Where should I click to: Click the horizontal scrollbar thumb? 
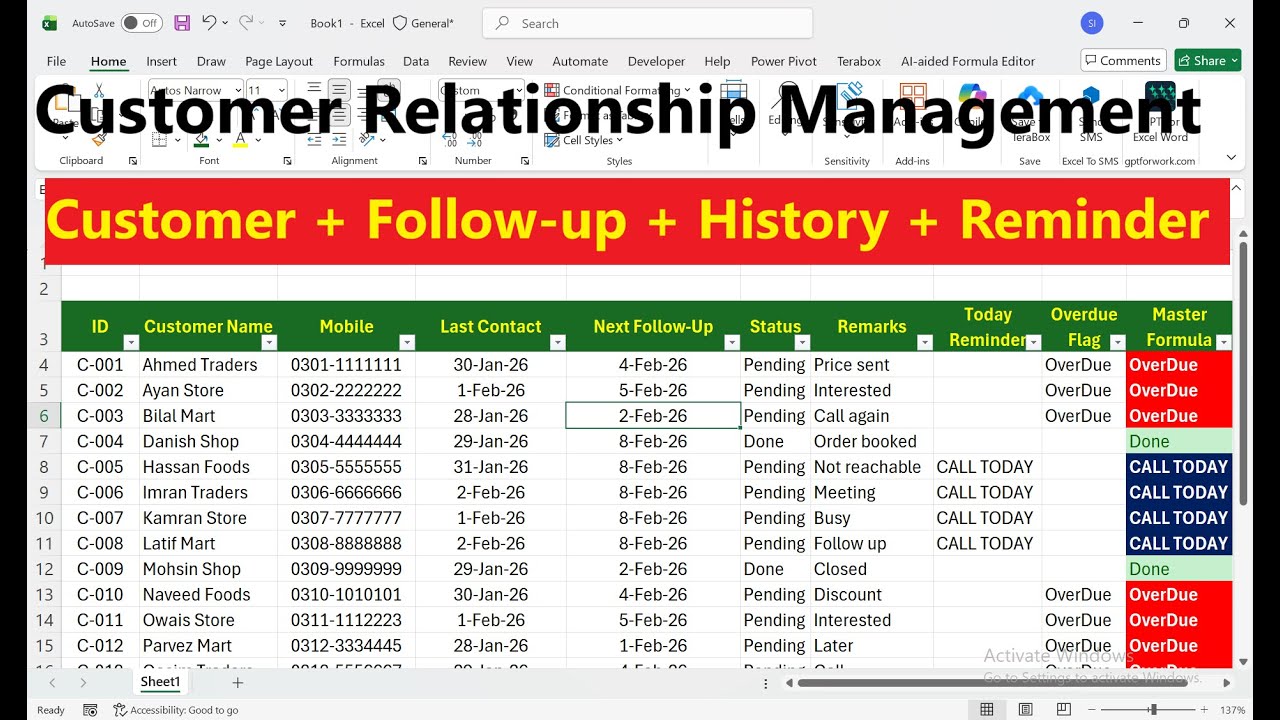click(x=992, y=683)
